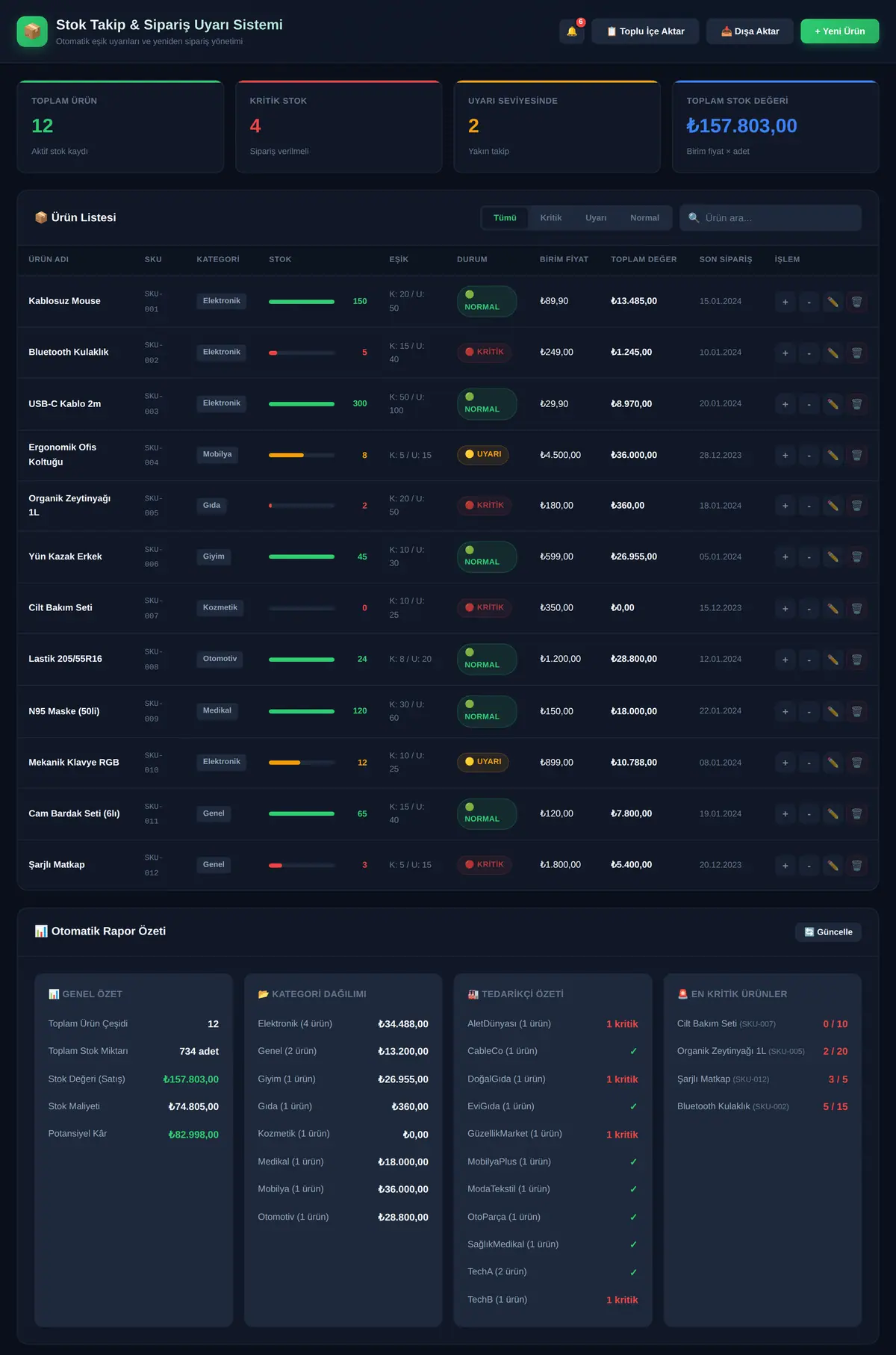Delete Cilt Bakım Seti via trash icon
Image resolution: width=896 pixels, height=1355 pixels.
(856, 608)
